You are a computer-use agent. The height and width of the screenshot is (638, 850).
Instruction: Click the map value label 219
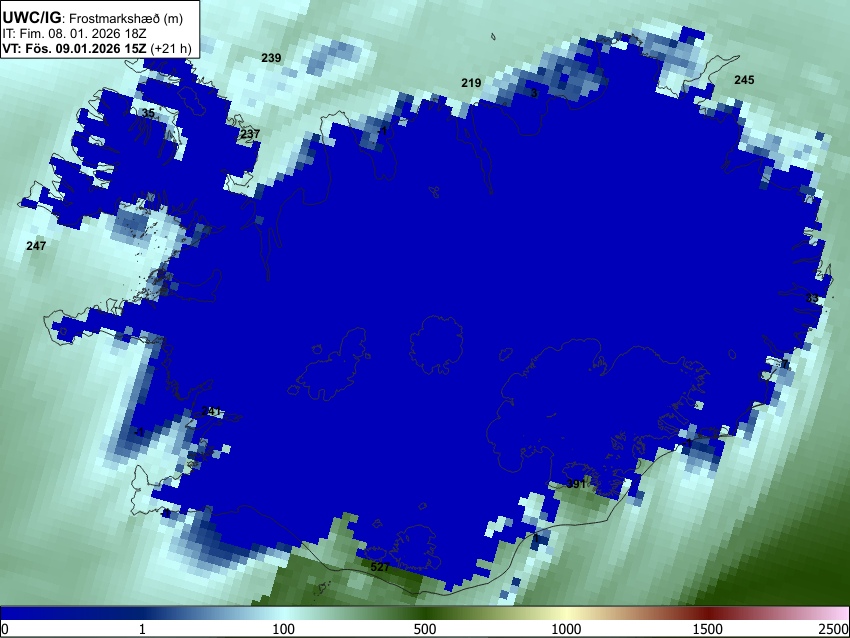point(471,83)
